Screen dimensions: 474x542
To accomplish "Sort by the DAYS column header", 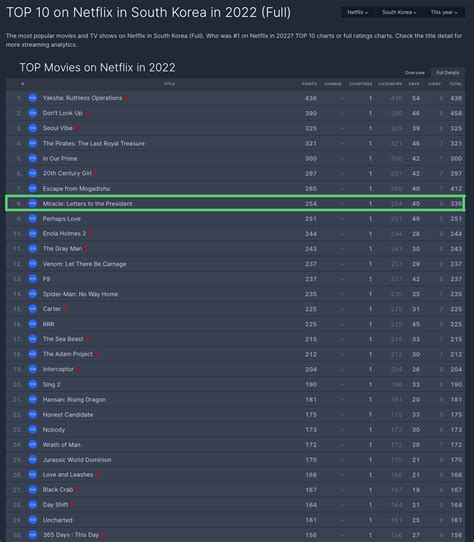I will (414, 84).
